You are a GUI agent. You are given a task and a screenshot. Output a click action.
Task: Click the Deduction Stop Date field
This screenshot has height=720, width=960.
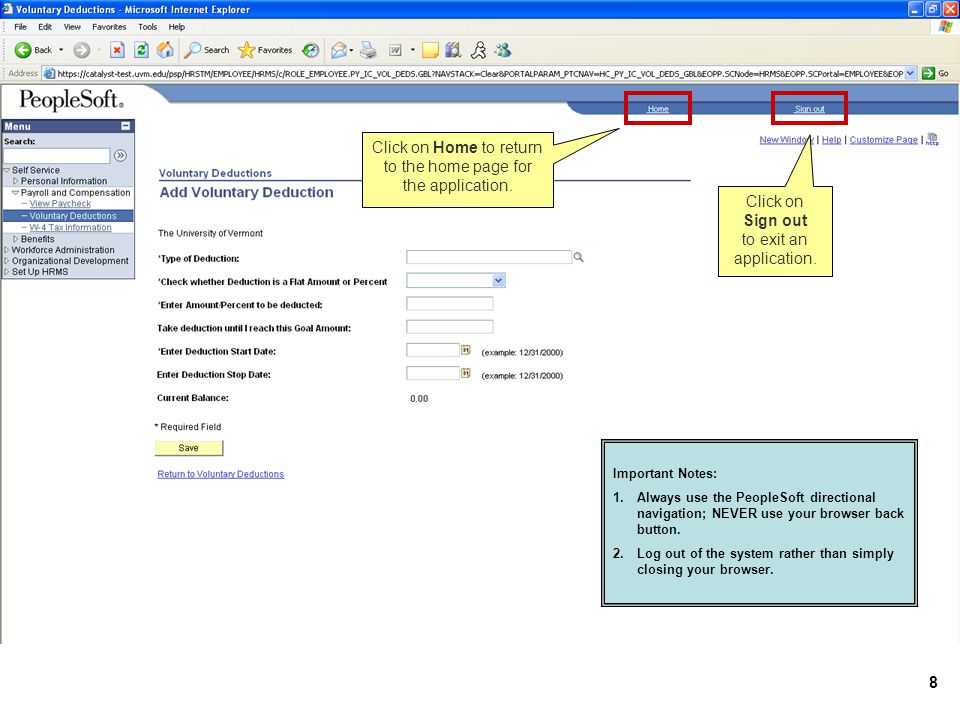pyautogui.click(x=433, y=373)
